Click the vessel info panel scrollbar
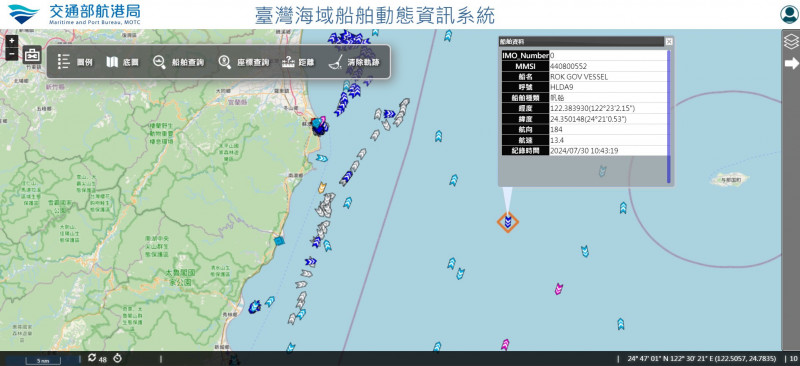This screenshot has height=366, width=800. pyautogui.click(x=669, y=116)
